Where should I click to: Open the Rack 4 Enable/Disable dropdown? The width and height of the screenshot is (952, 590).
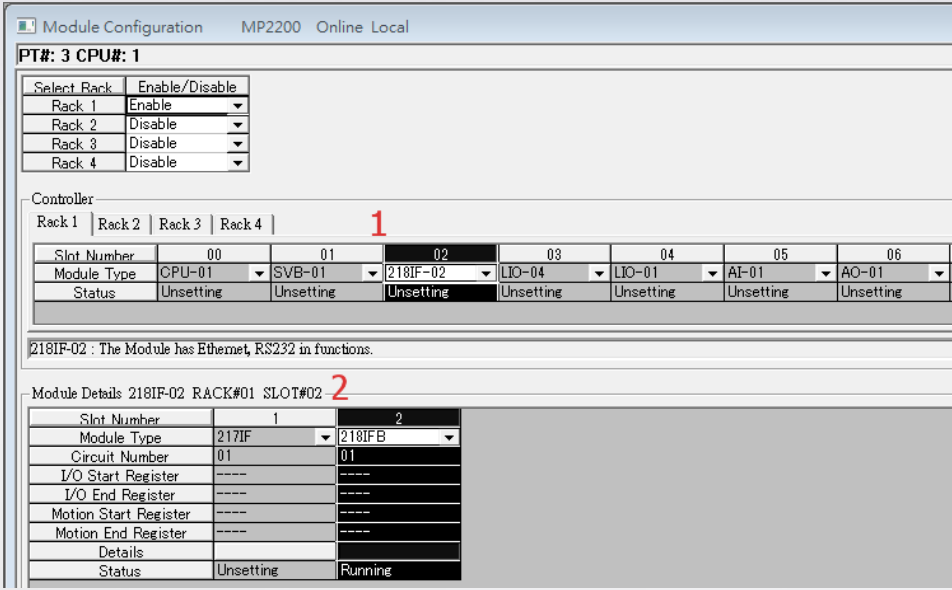[238, 163]
